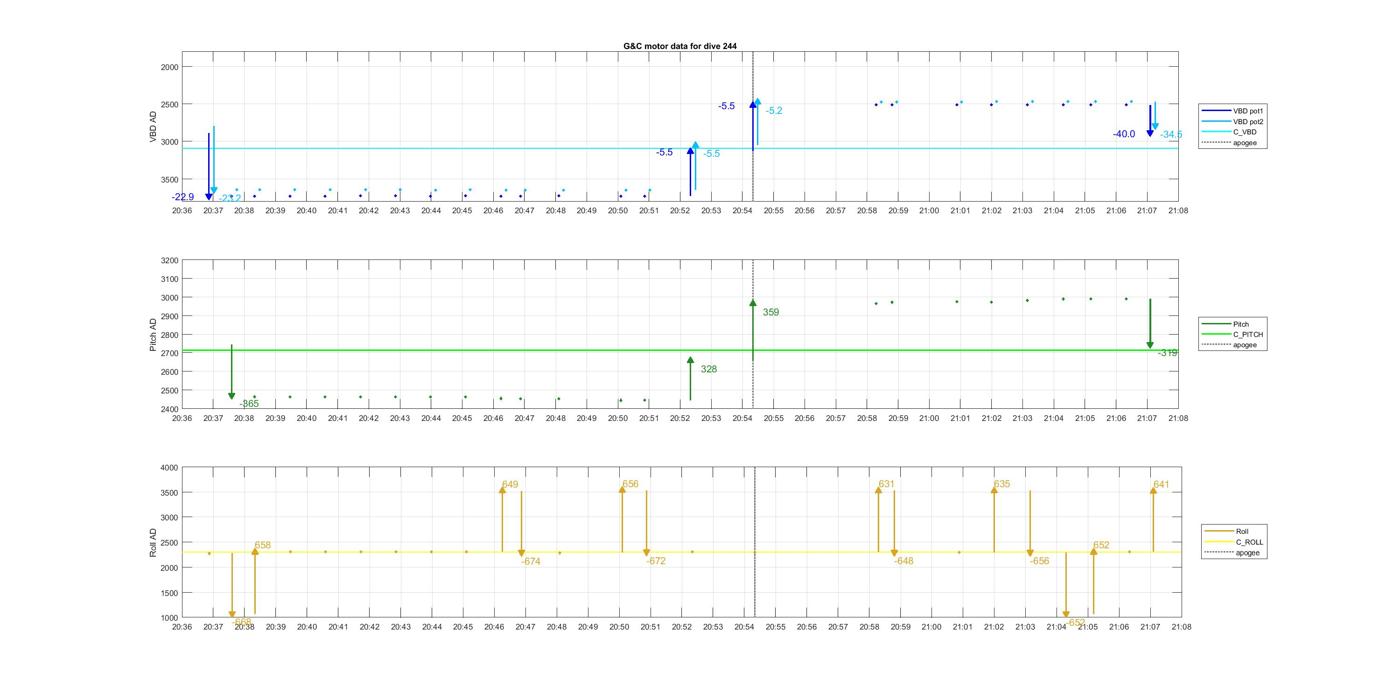Click the -40.0 dark blue down arrow

point(1150,121)
